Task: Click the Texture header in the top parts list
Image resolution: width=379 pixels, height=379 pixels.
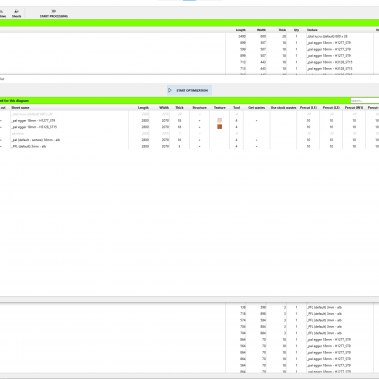Action: click(312, 30)
